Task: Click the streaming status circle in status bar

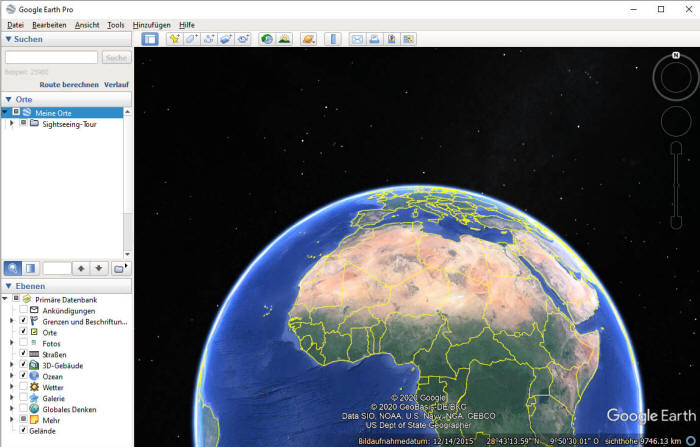Action: 691,441
